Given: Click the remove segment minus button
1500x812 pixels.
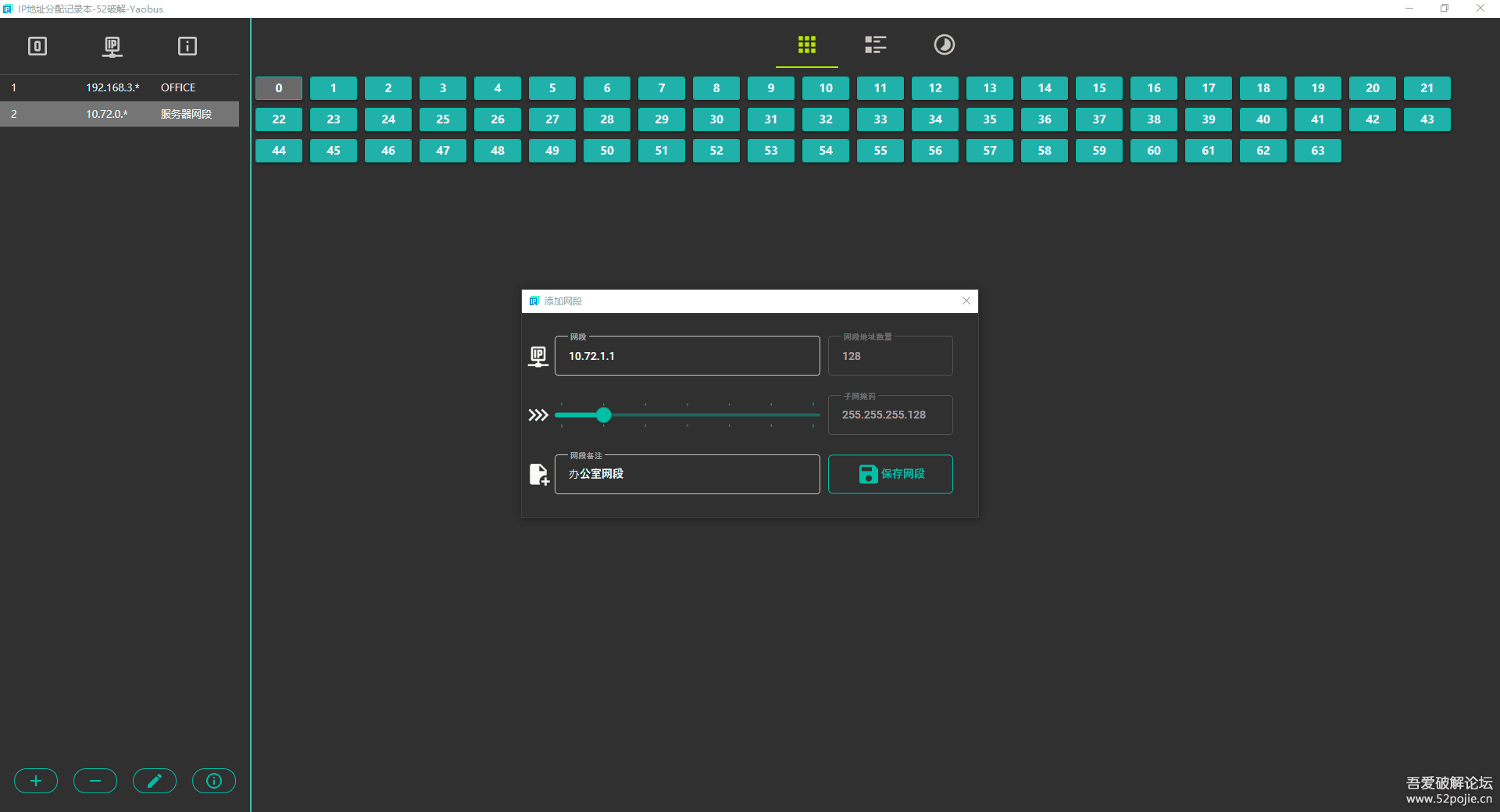Looking at the screenshot, I should 95,781.
